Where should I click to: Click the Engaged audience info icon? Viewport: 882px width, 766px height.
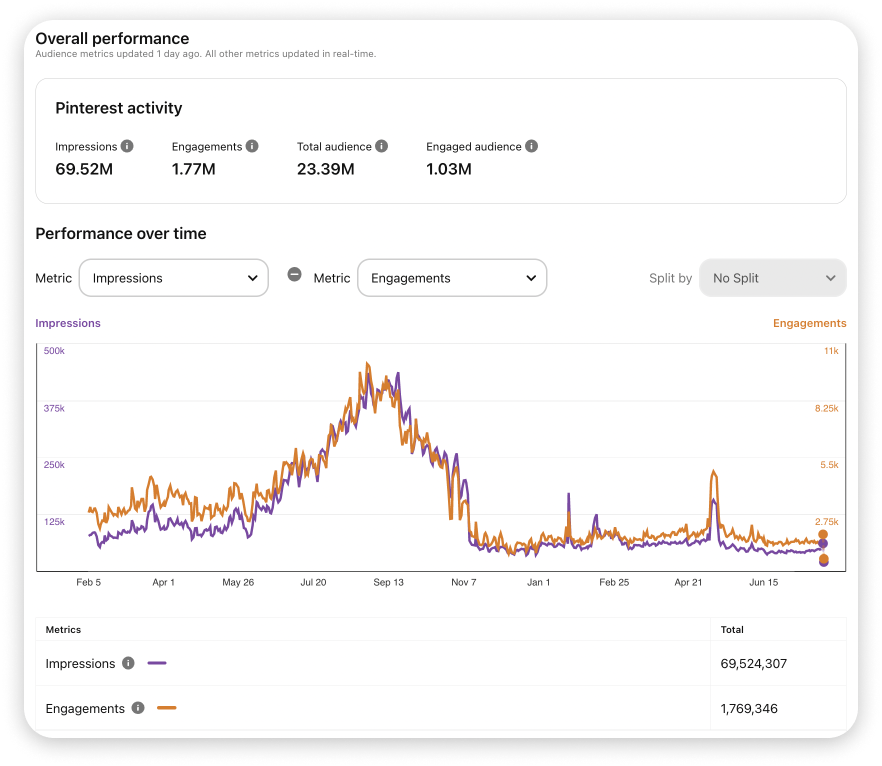(532, 146)
